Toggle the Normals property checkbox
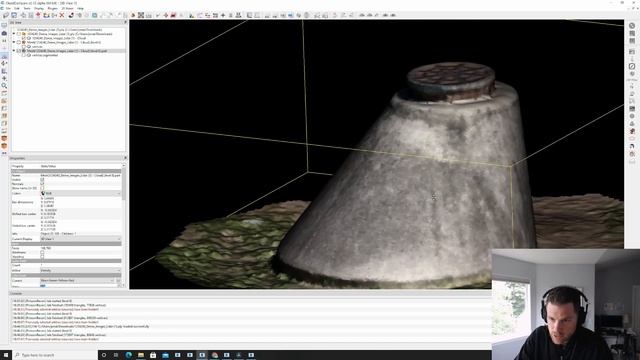The image size is (640, 360). click(x=42, y=184)
